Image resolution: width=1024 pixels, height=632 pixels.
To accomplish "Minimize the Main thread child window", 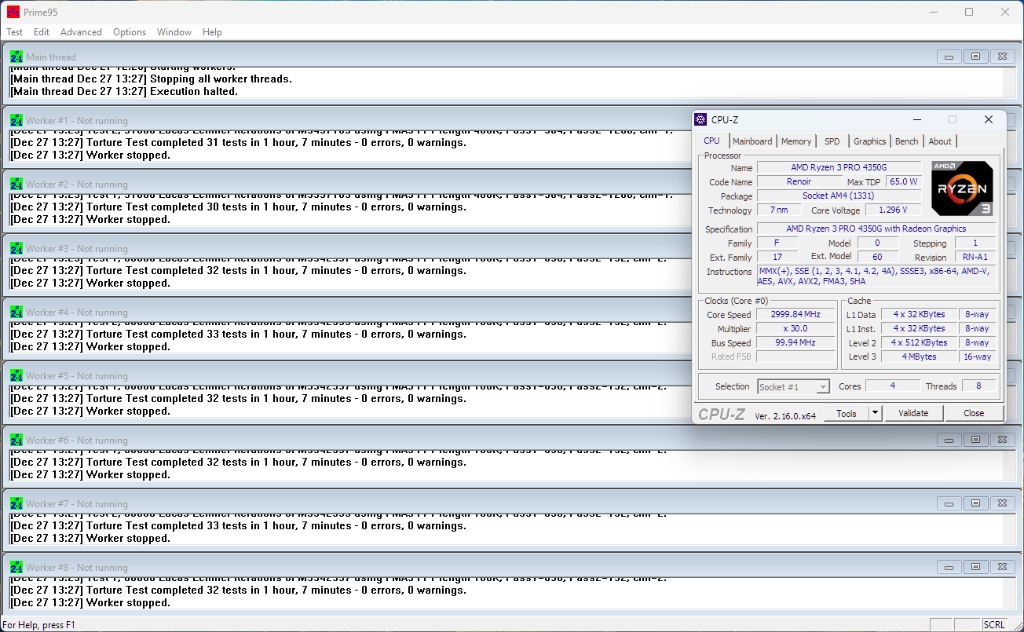I will point(949,57).
